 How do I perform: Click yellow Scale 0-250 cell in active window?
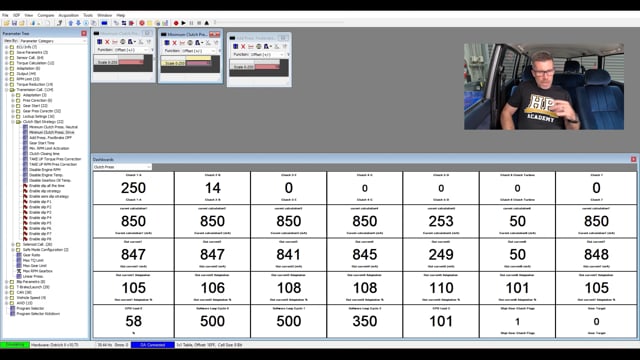click(173, 63)
